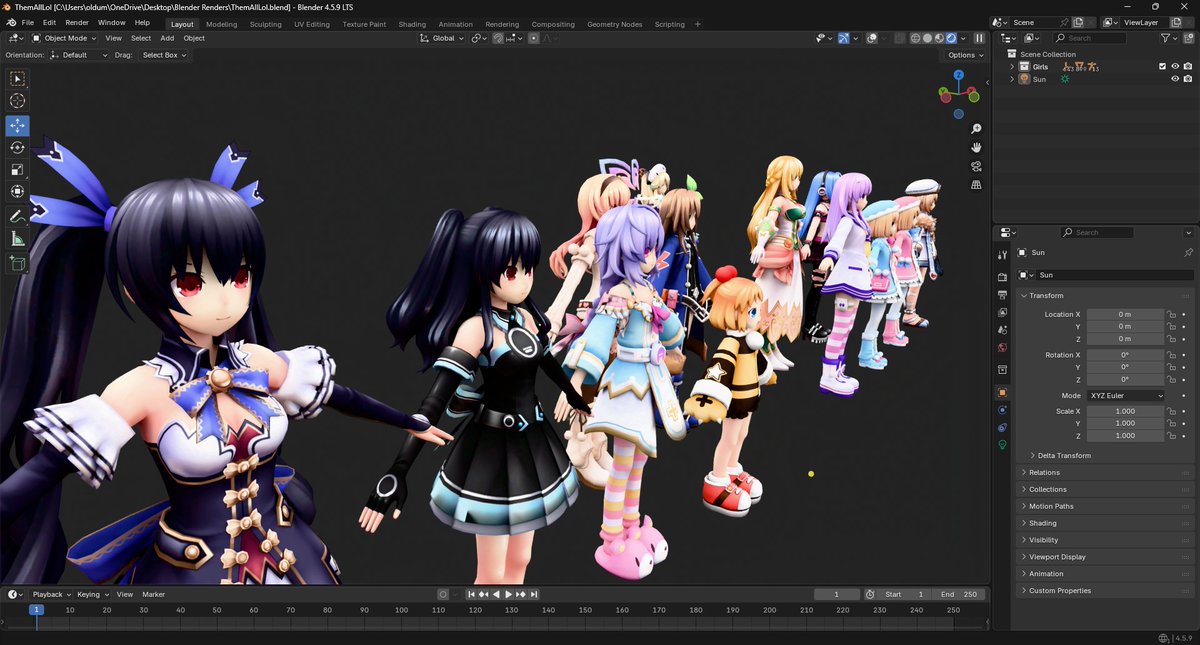Lock Location X padlock
Screen dimensions: 1200x645
pos(1171,314)
